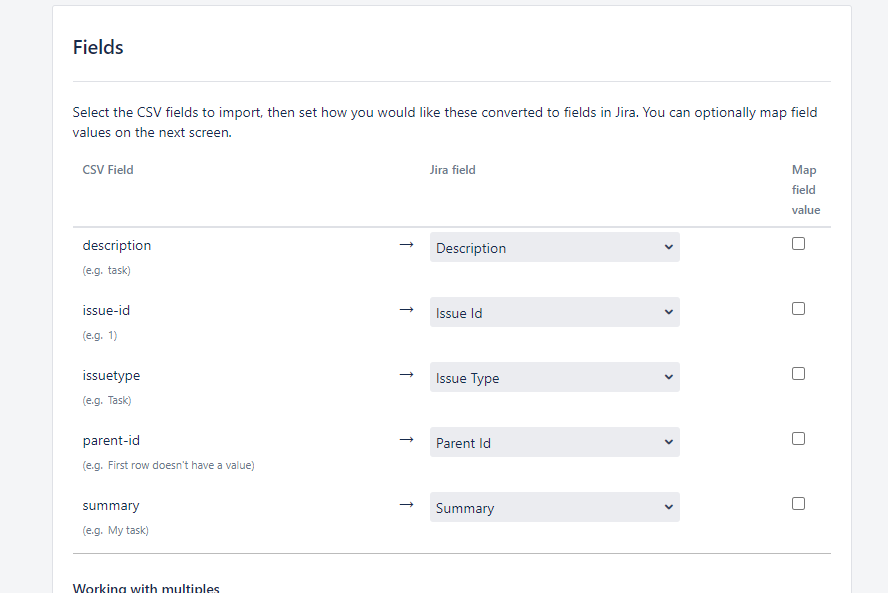Expand the Issue Id dropdown

554,313
